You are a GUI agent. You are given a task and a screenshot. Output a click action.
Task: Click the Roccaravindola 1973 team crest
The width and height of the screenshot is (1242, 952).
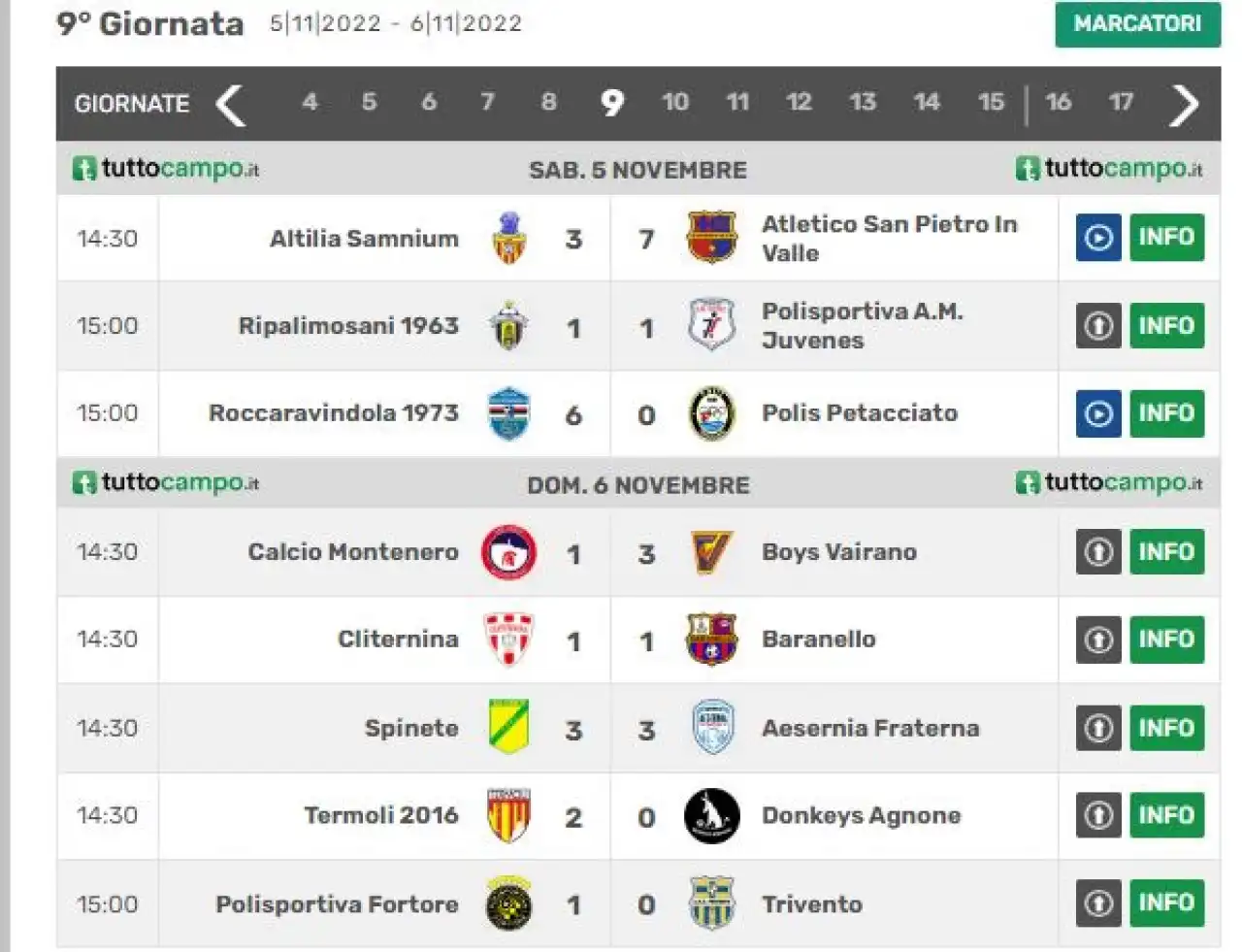(508, 413)
